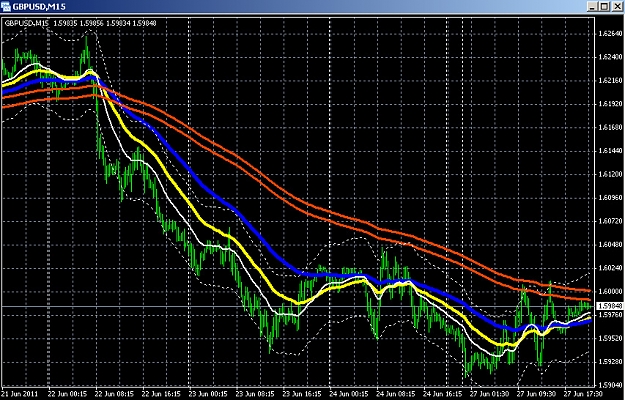Click the 22 Jun 00:15 time label

(68, 394)
